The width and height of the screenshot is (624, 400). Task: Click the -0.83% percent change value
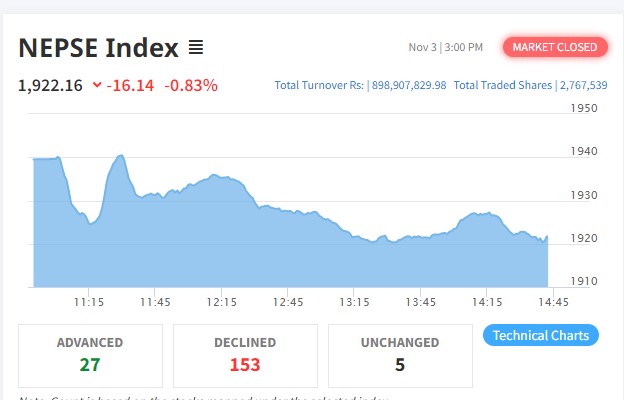191,85
